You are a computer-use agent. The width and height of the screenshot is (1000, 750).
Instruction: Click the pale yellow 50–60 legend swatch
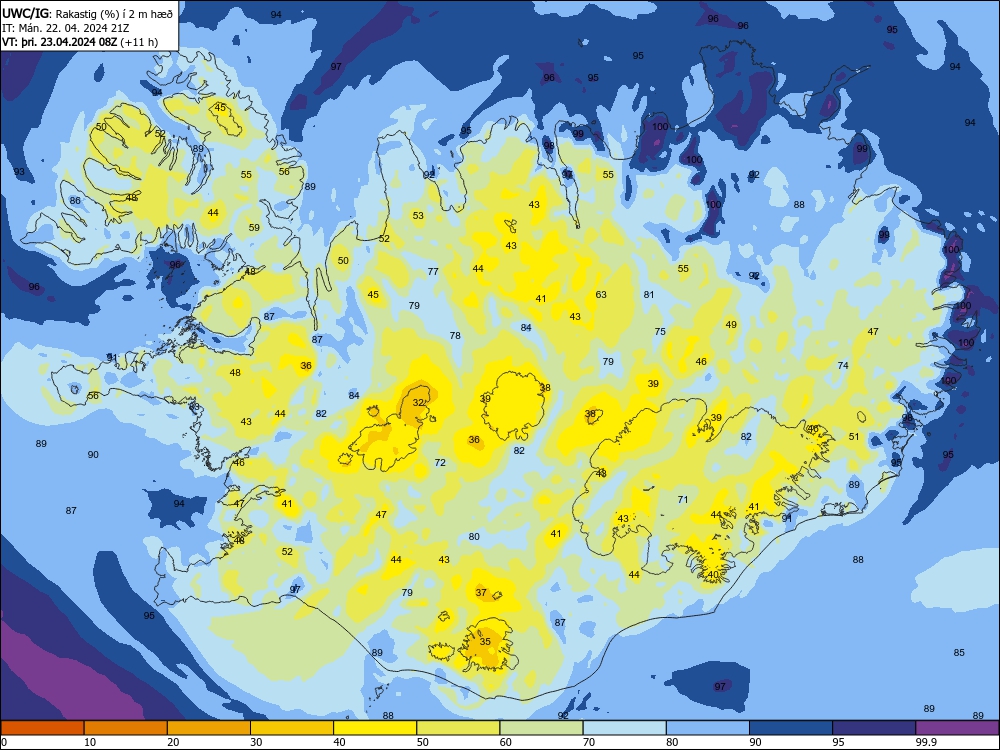[x=458, y=728]
